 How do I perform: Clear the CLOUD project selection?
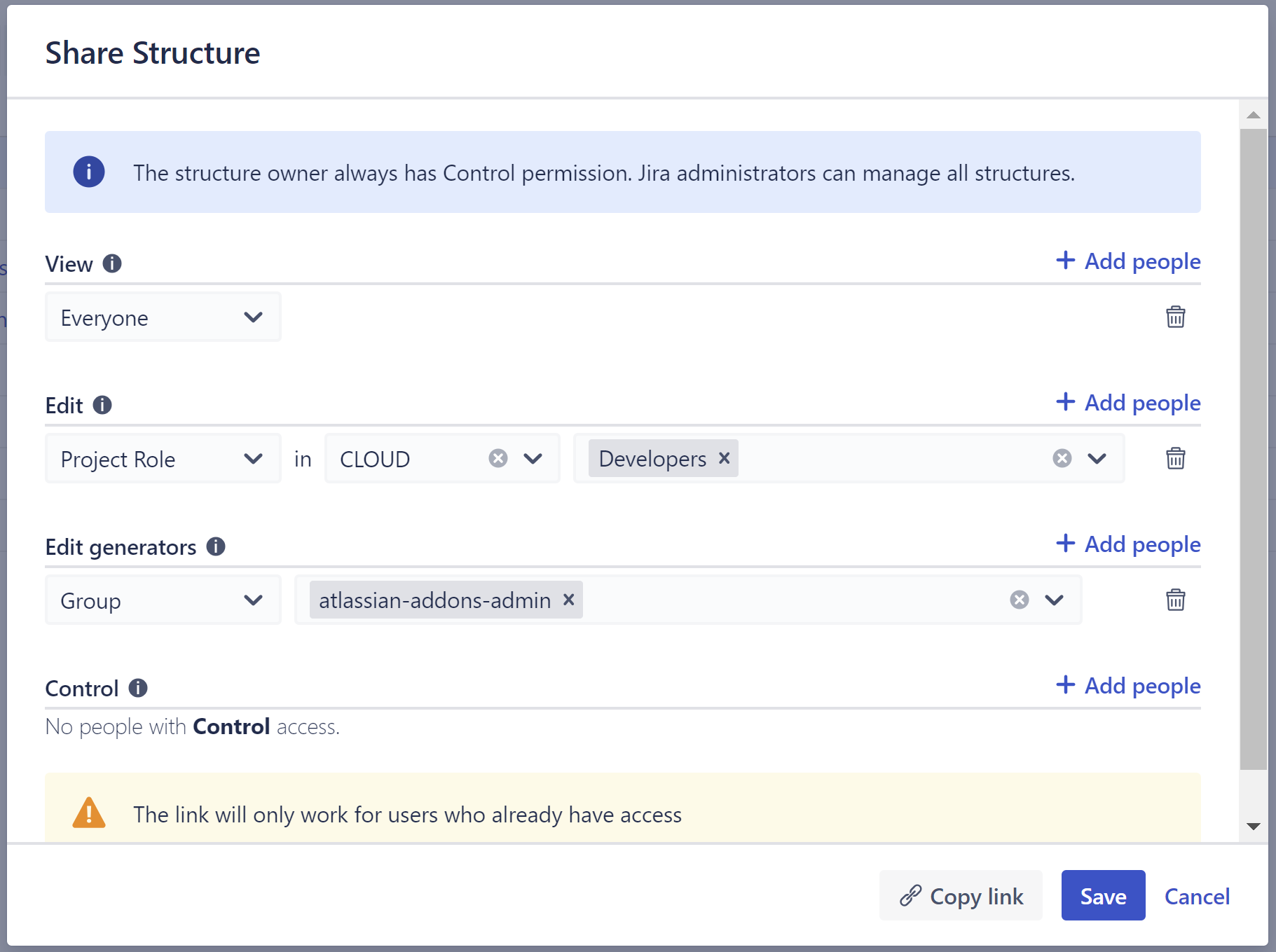(498, 458)
